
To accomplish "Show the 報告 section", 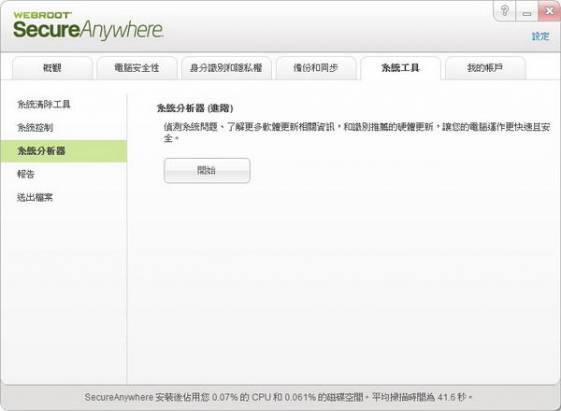I will point(26,174).
